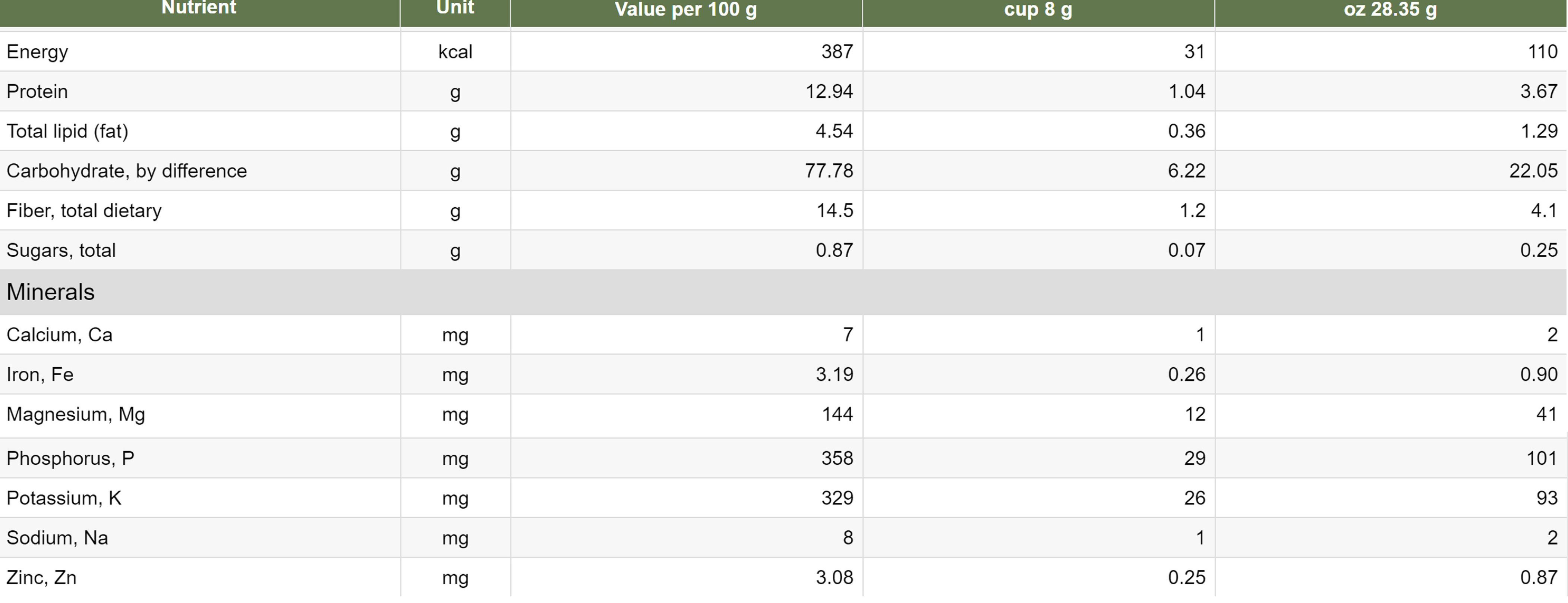Click Carbohydrate, by difference label
This screenshot has width=1568, height=603.
tap(127, 170)
